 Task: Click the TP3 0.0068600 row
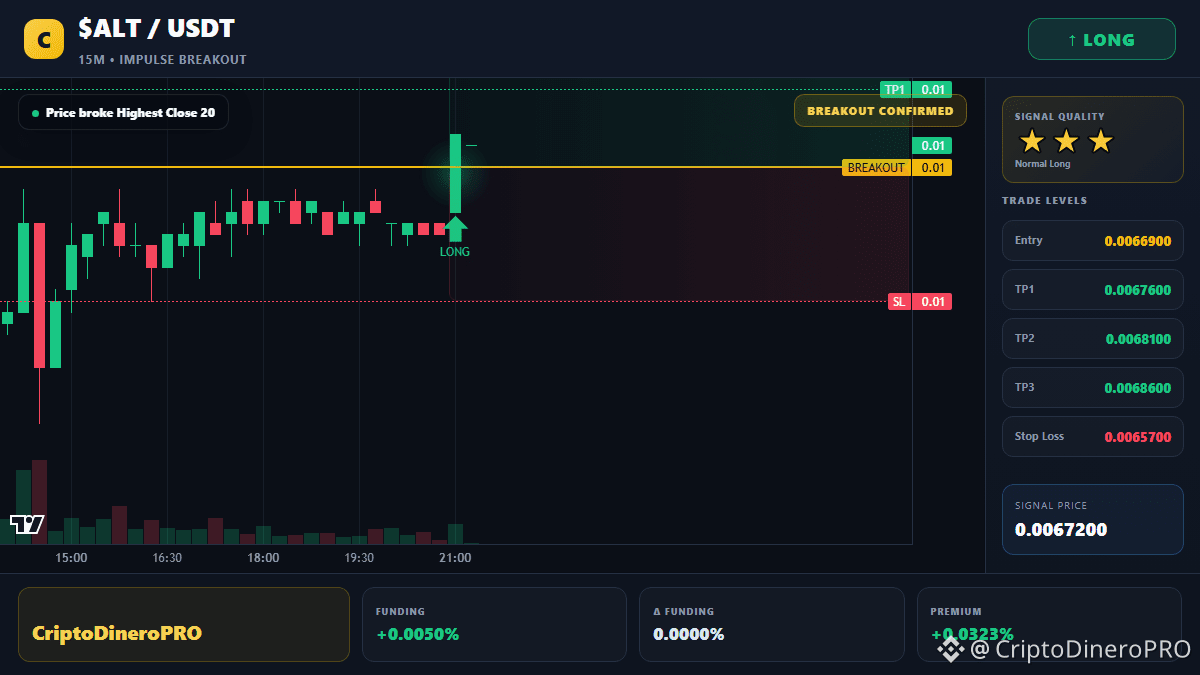pos(1092,387)
